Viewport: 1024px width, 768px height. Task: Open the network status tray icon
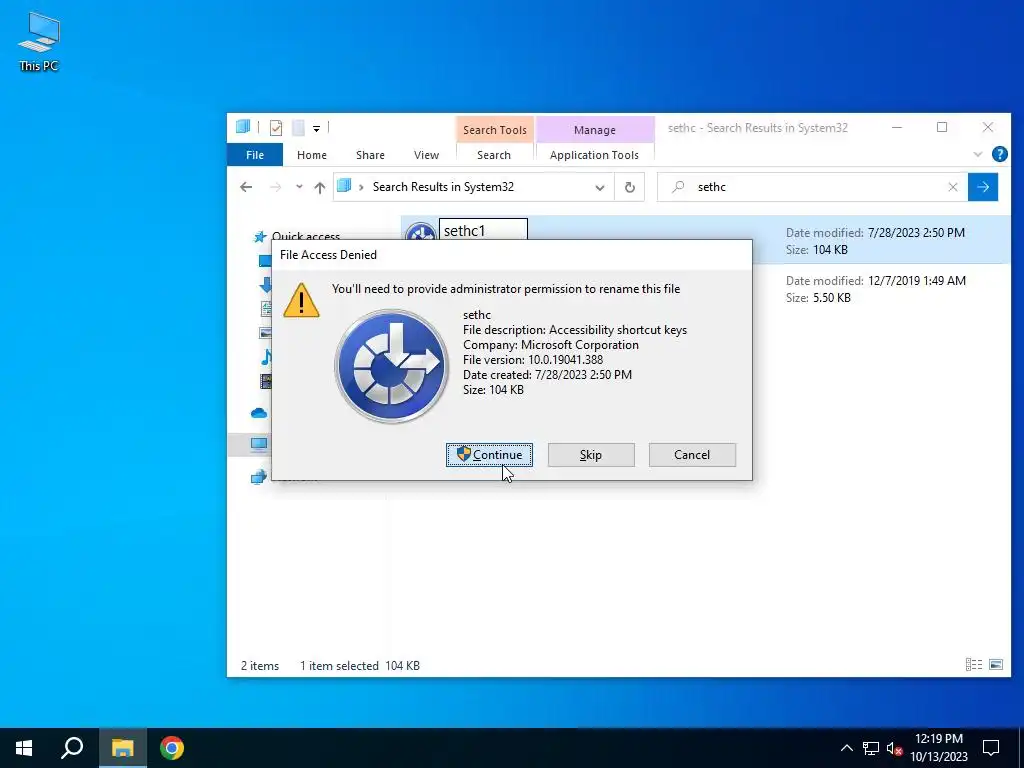871,748
